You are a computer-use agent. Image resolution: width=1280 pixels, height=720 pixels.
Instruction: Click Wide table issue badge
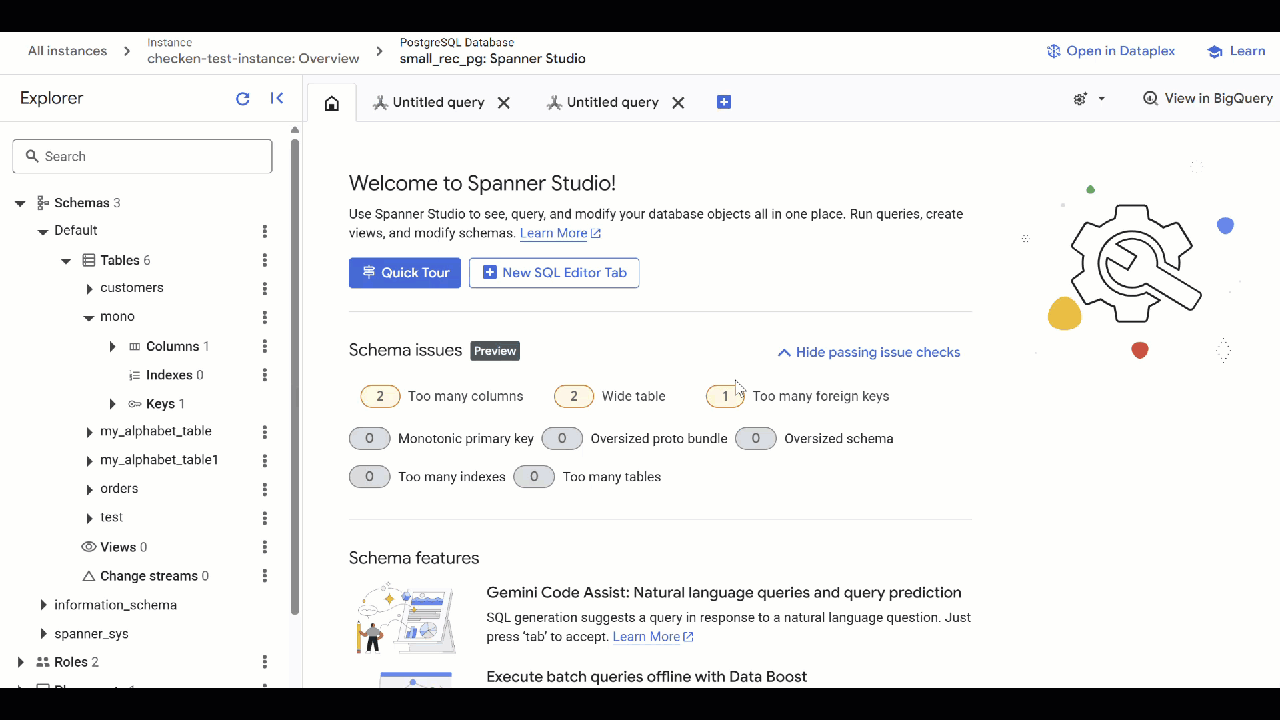pos(574,396)
